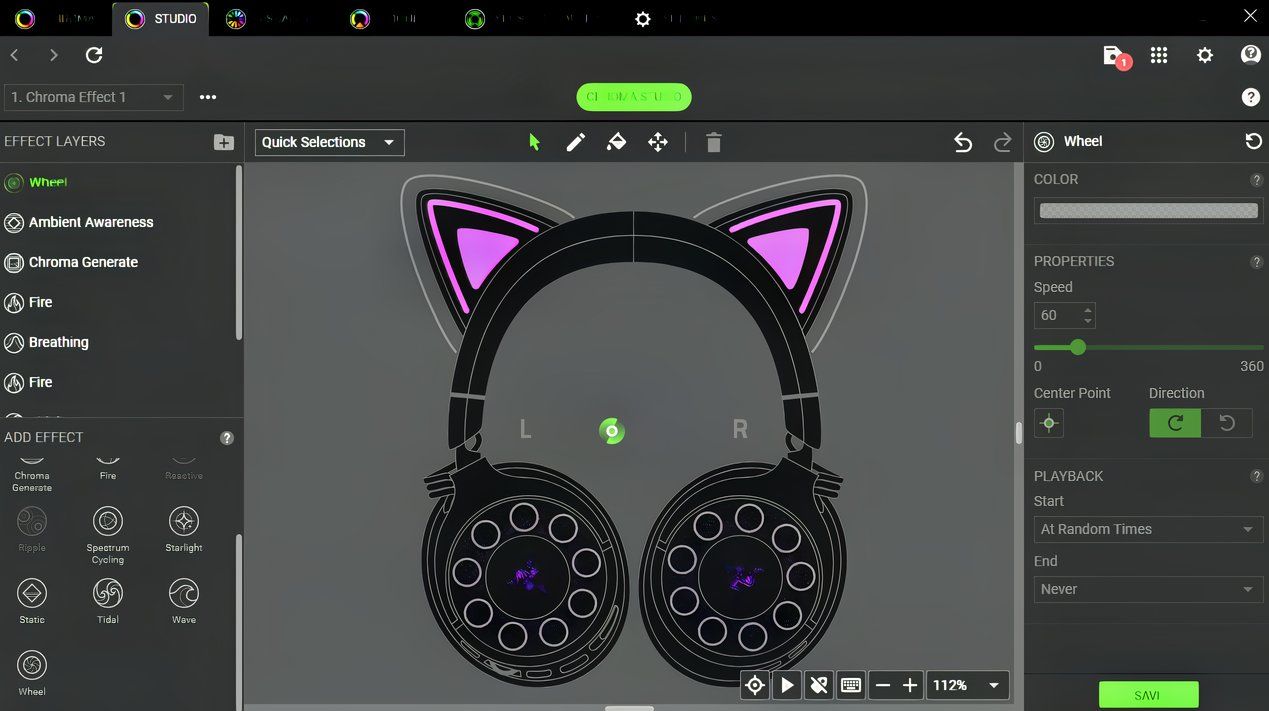Select the Paint Bucket fill tool
Image resolution: width=1269 pixels, height=711 pixels.
616,142
